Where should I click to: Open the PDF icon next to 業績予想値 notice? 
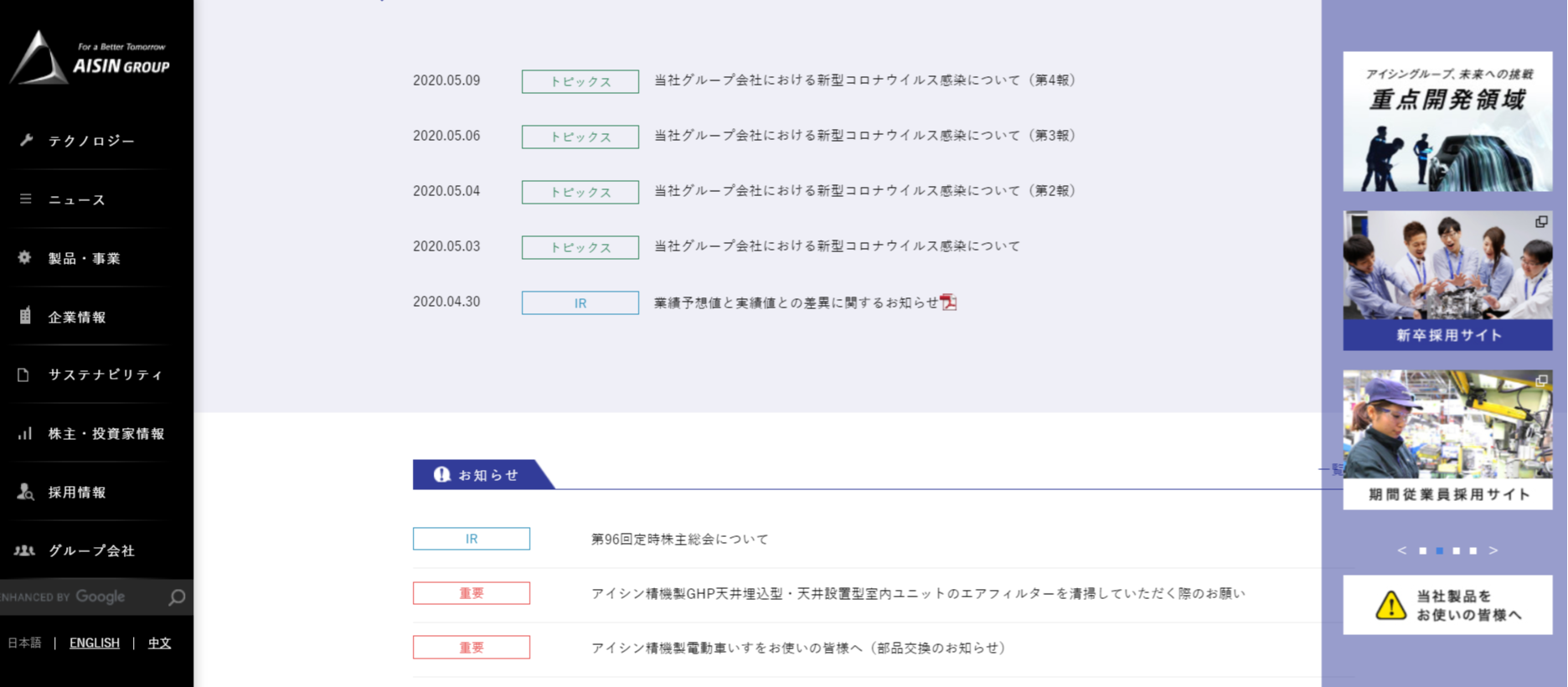pos(948,302)
